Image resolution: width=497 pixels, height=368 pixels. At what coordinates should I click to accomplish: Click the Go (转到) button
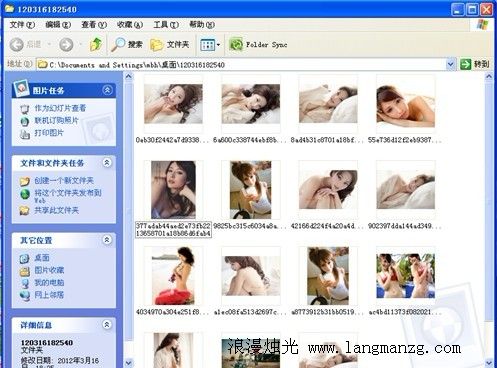[475, 64]
